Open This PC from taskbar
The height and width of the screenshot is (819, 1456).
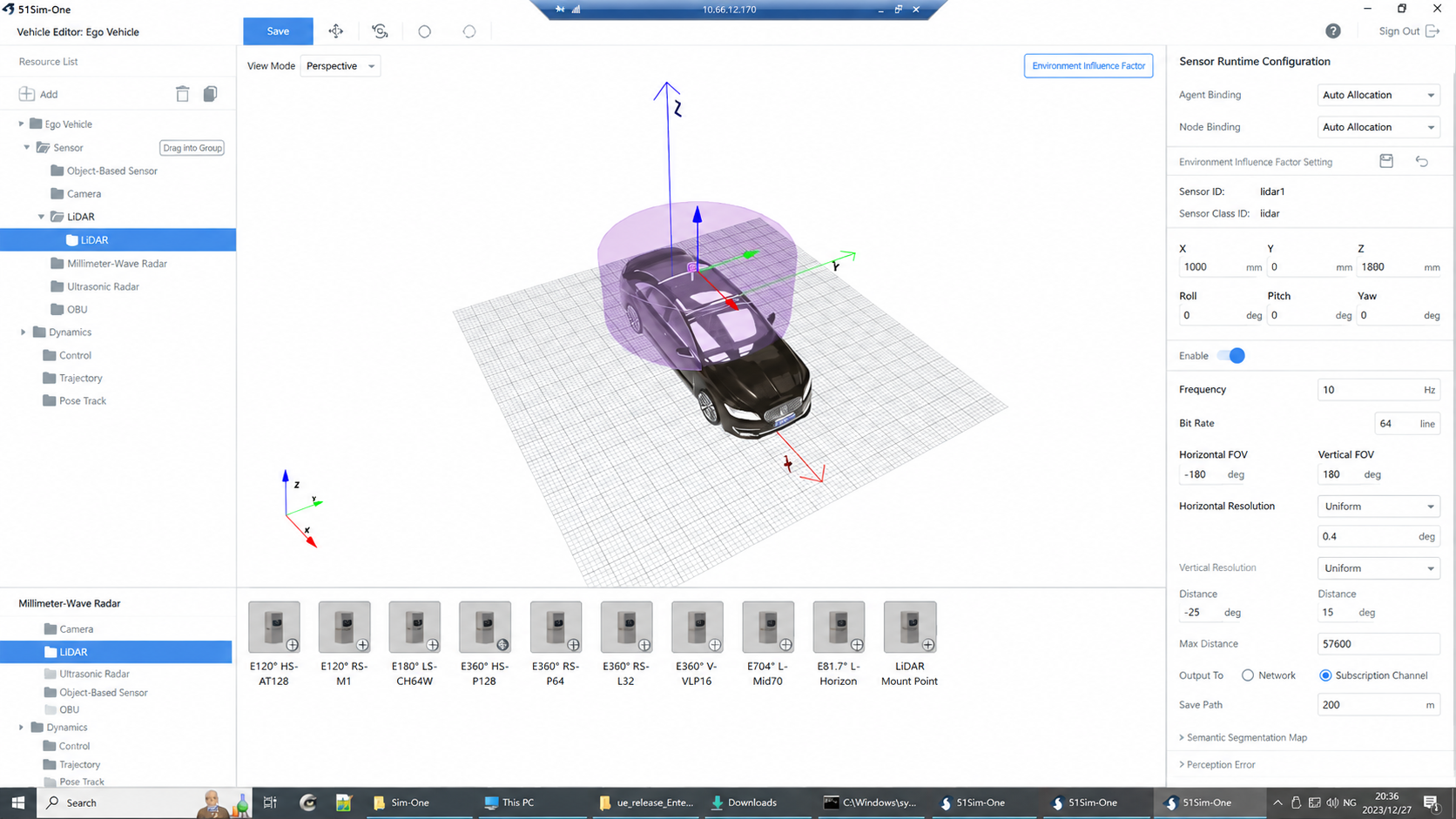pyautogui.click(x=510, y=802)
